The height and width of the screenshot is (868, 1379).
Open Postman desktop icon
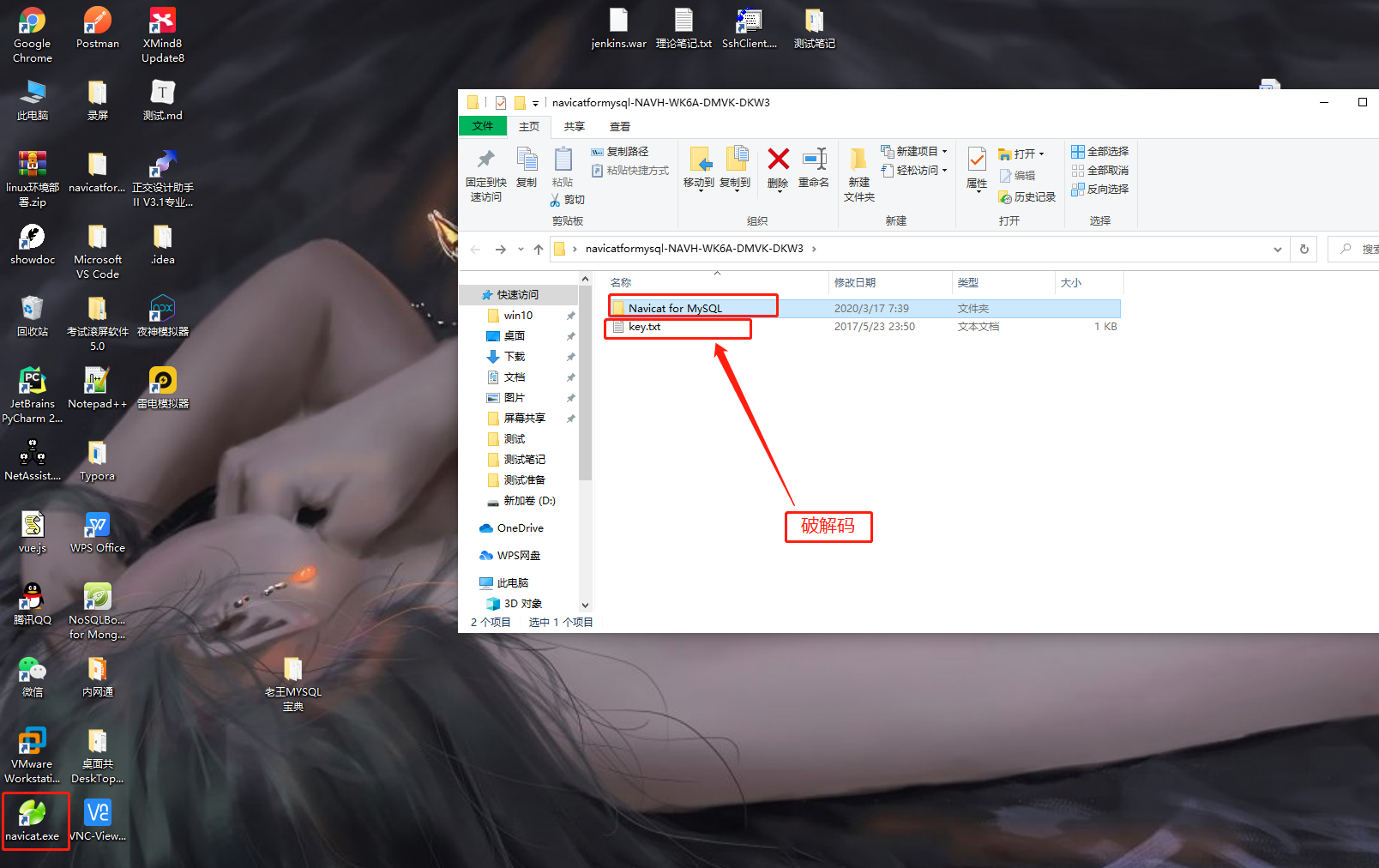click(98, 28)
